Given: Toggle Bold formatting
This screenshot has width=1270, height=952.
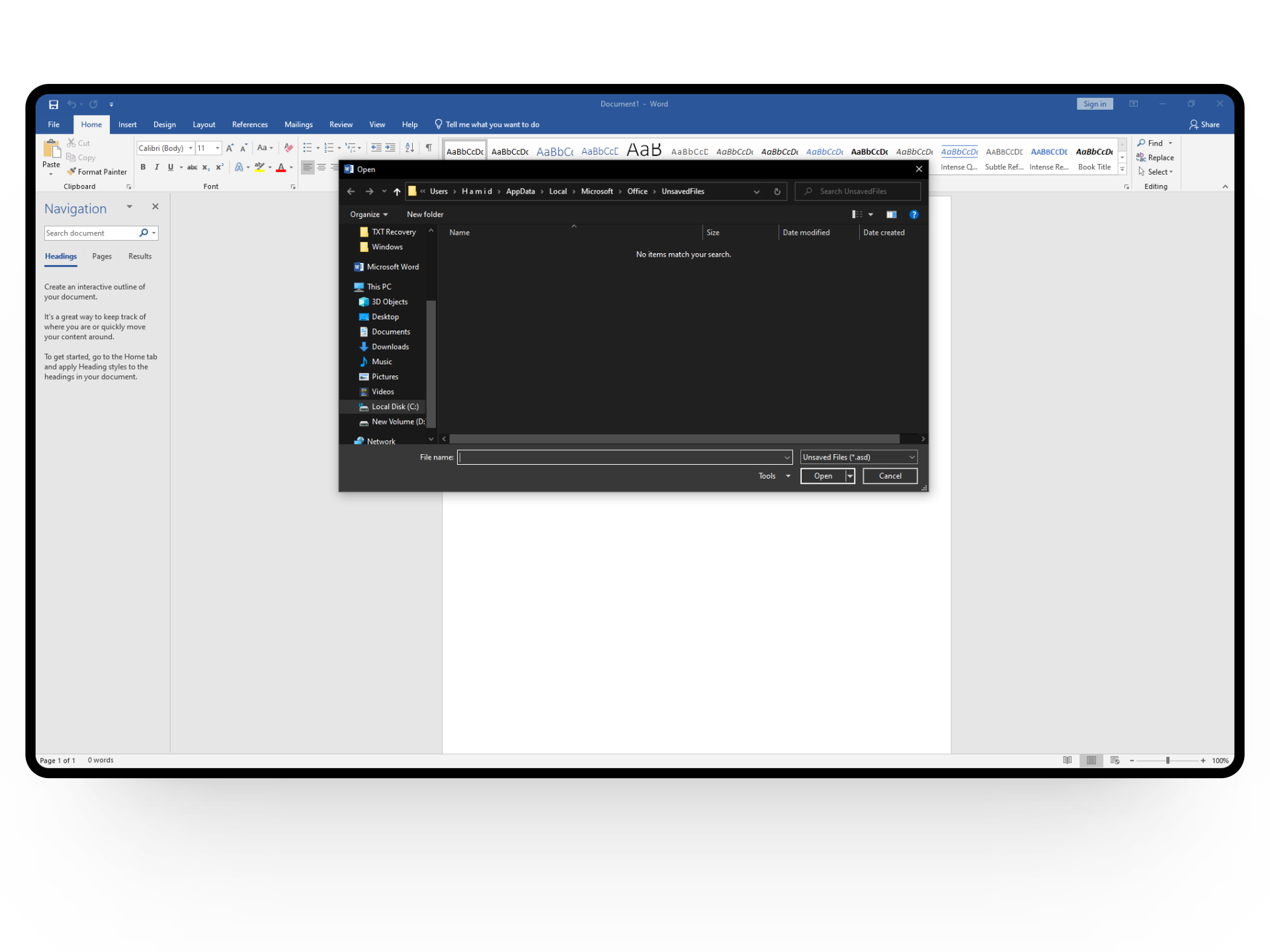Looking at the screenshot, I should (143, 167).
